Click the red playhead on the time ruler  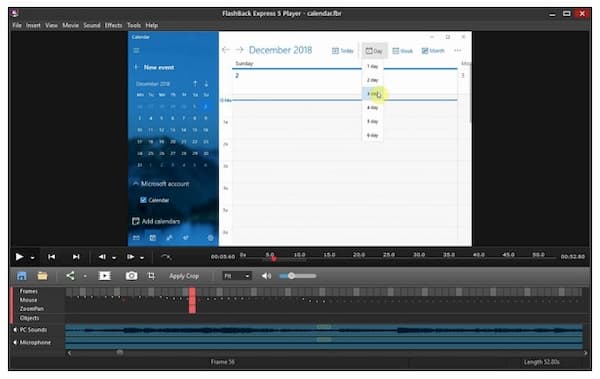(x=274, y=259)
